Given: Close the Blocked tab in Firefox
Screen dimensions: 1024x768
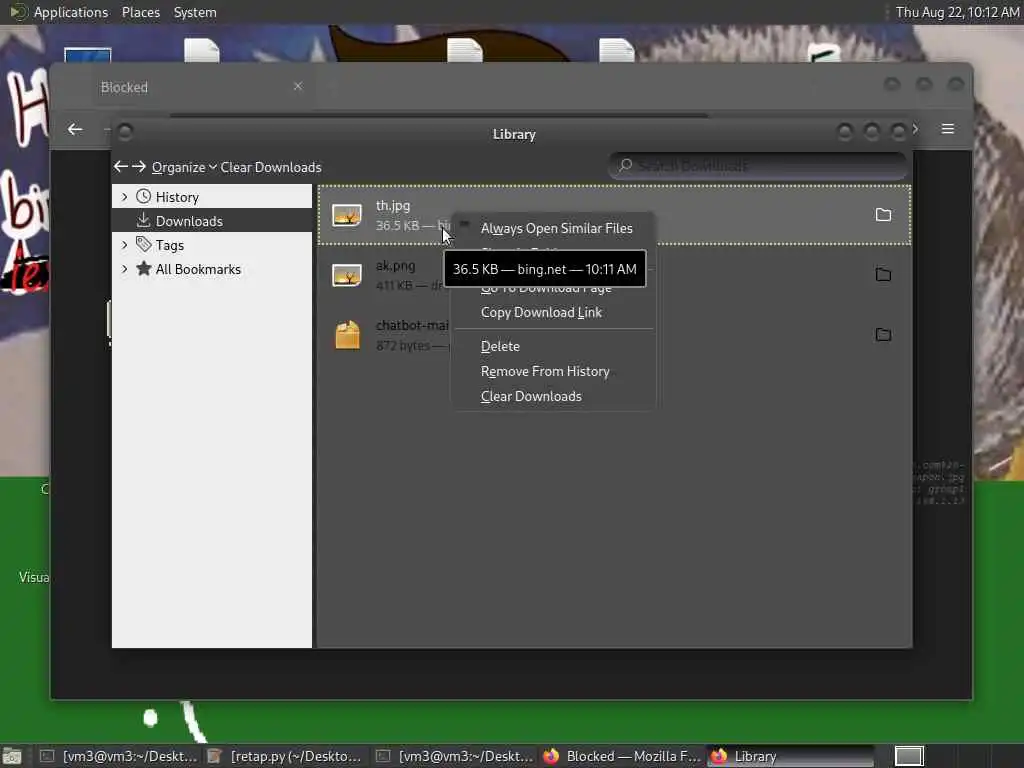Looking at the screenshot, I should [298, 86].
